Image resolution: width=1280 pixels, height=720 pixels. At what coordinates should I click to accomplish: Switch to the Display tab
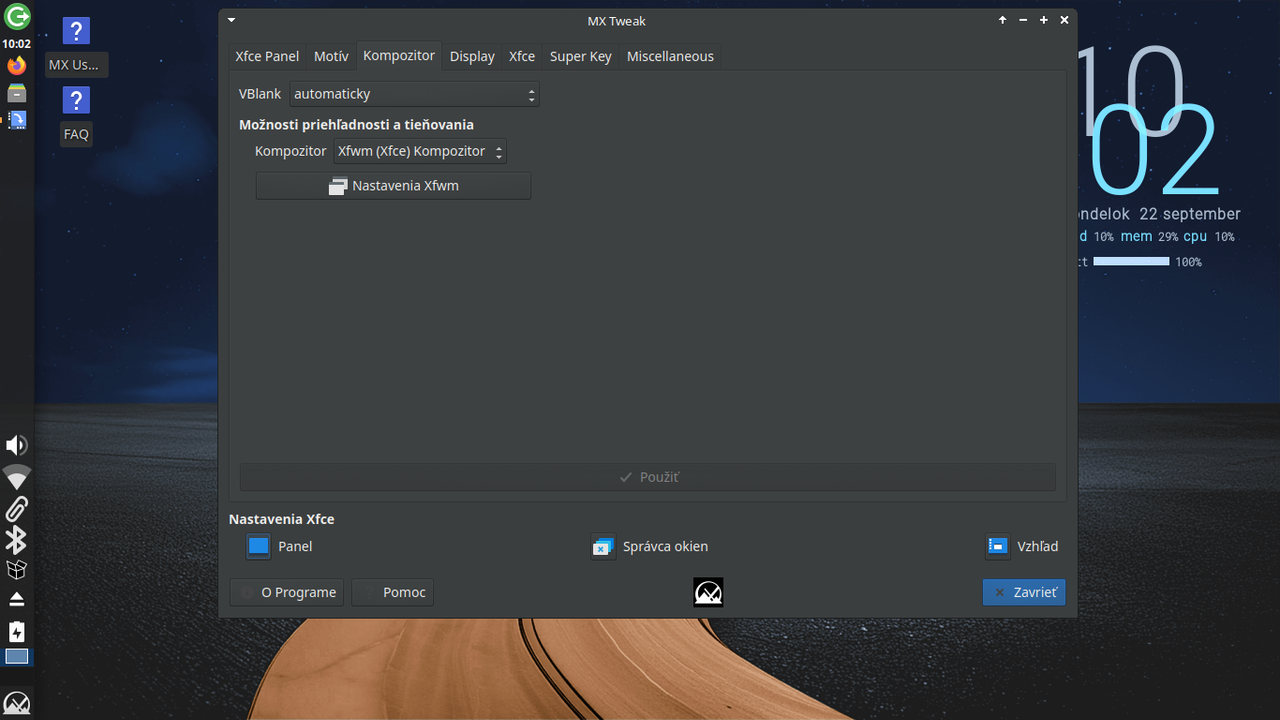(472, 56)
